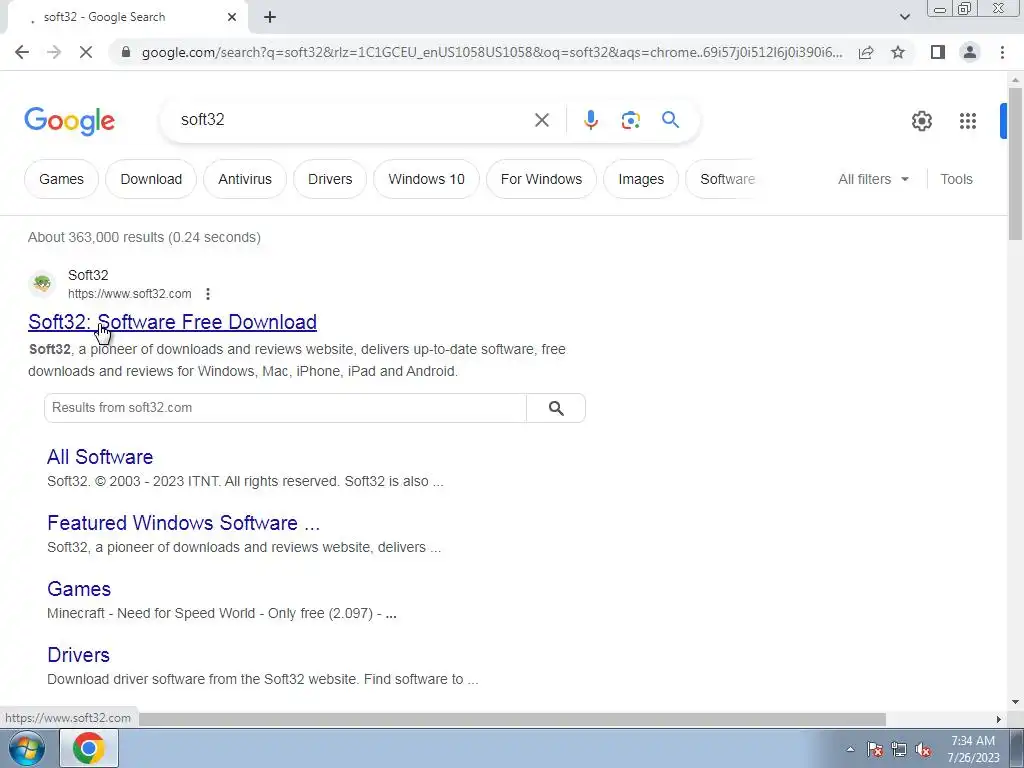Click the vertical scrollbar down arrow
This screenshot has height=768, width=1024.
click(x=1015, y=703)
